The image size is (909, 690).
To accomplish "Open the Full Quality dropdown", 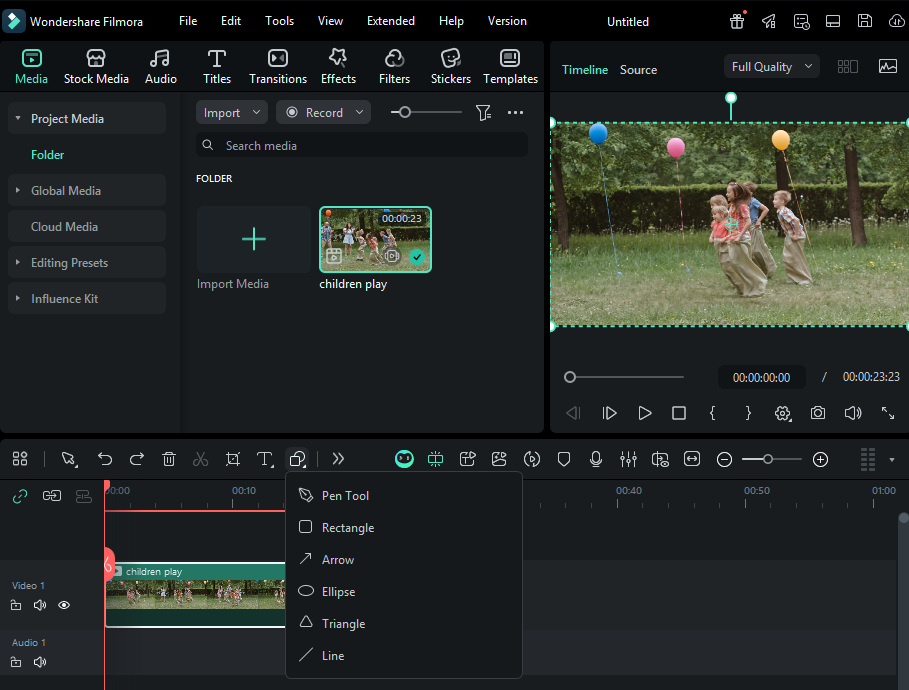I will pos(771,67).
